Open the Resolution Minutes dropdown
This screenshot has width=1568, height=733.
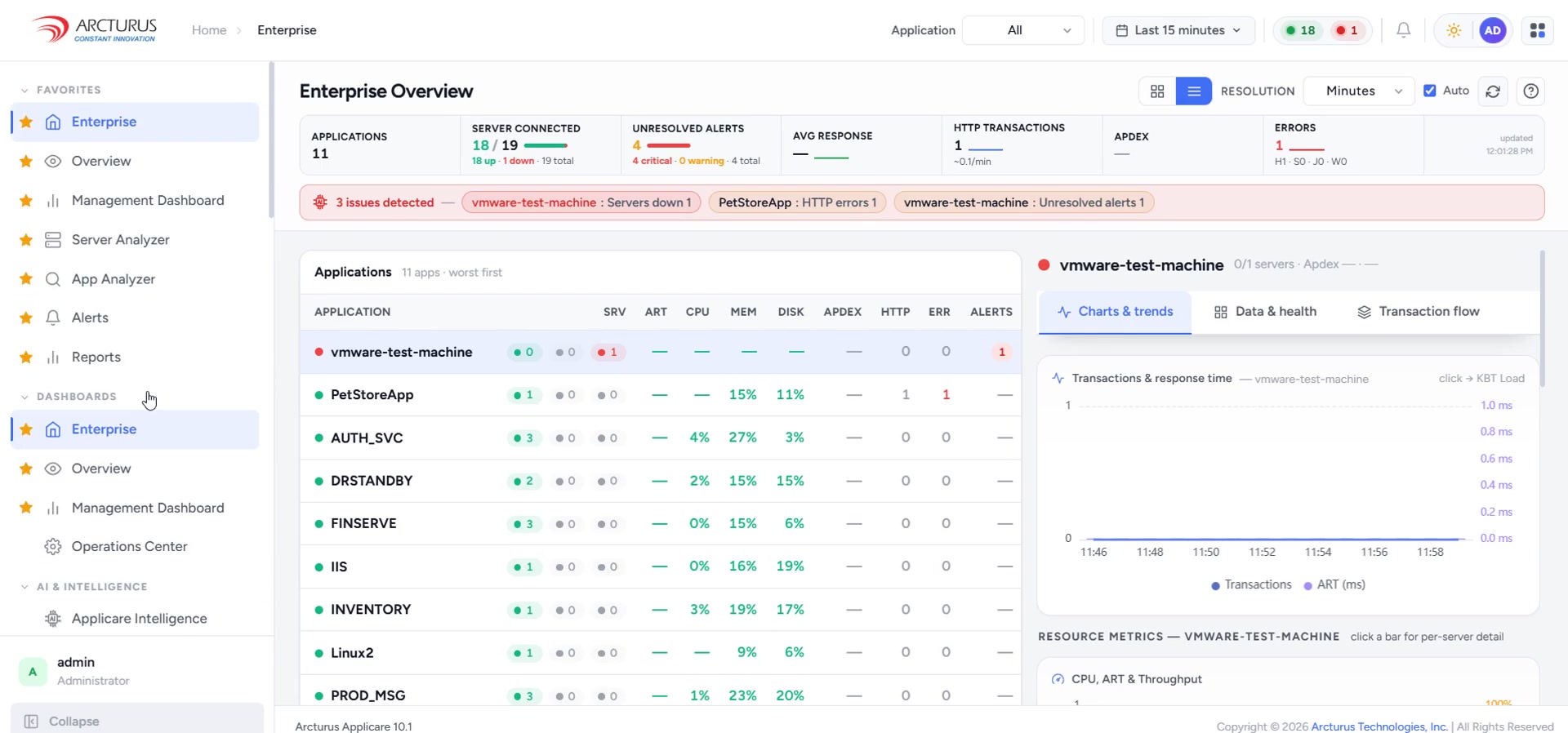tap(1360, 91)
